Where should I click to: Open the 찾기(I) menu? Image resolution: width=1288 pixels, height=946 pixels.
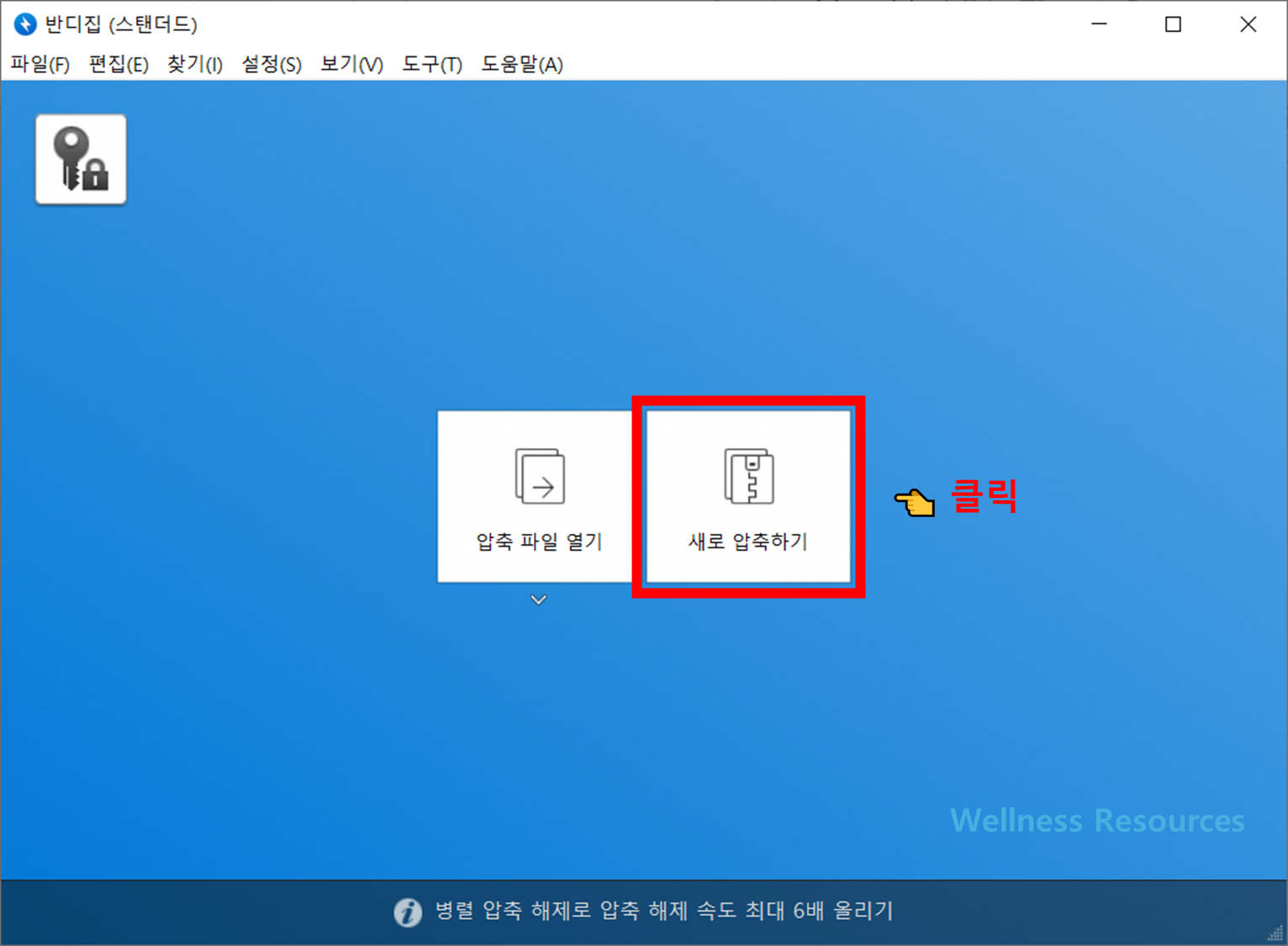click(x=195, y=64)
